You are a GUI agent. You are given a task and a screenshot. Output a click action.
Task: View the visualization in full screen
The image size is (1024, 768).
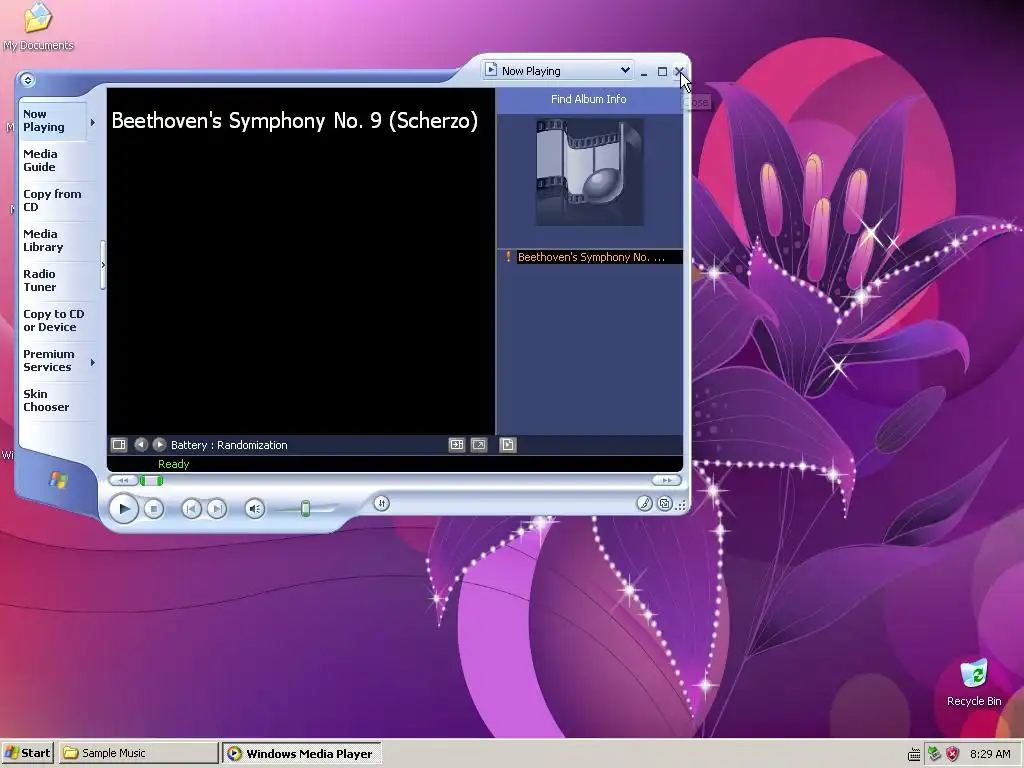479,445
